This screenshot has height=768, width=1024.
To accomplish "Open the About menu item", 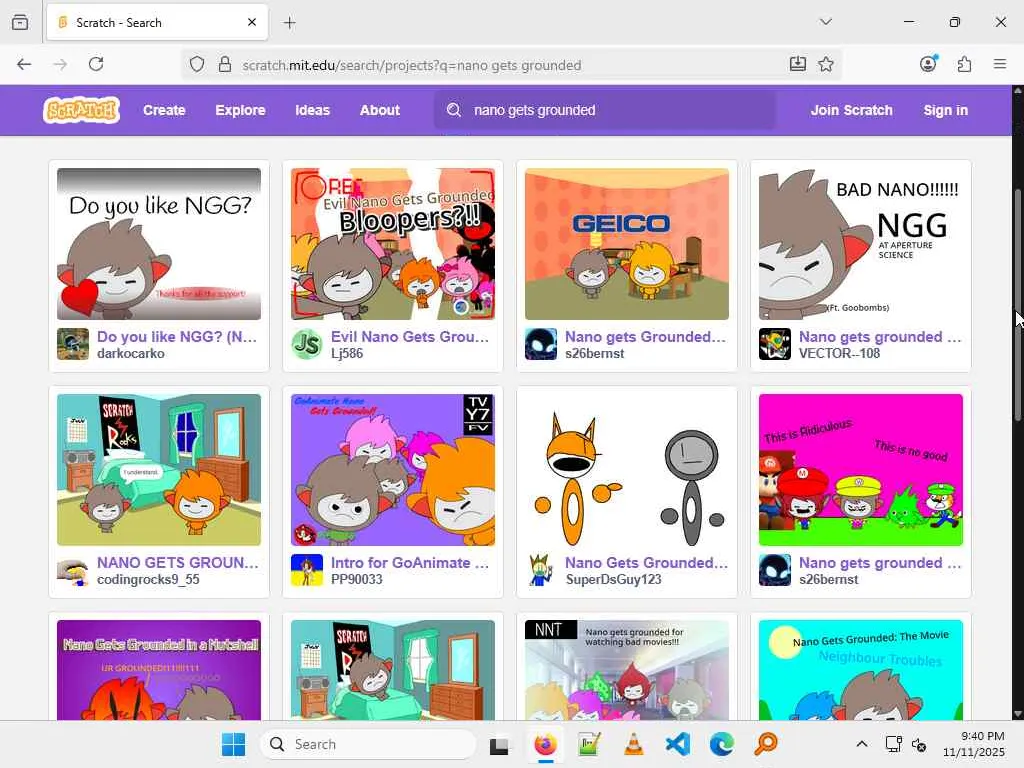I will (379, 110).
